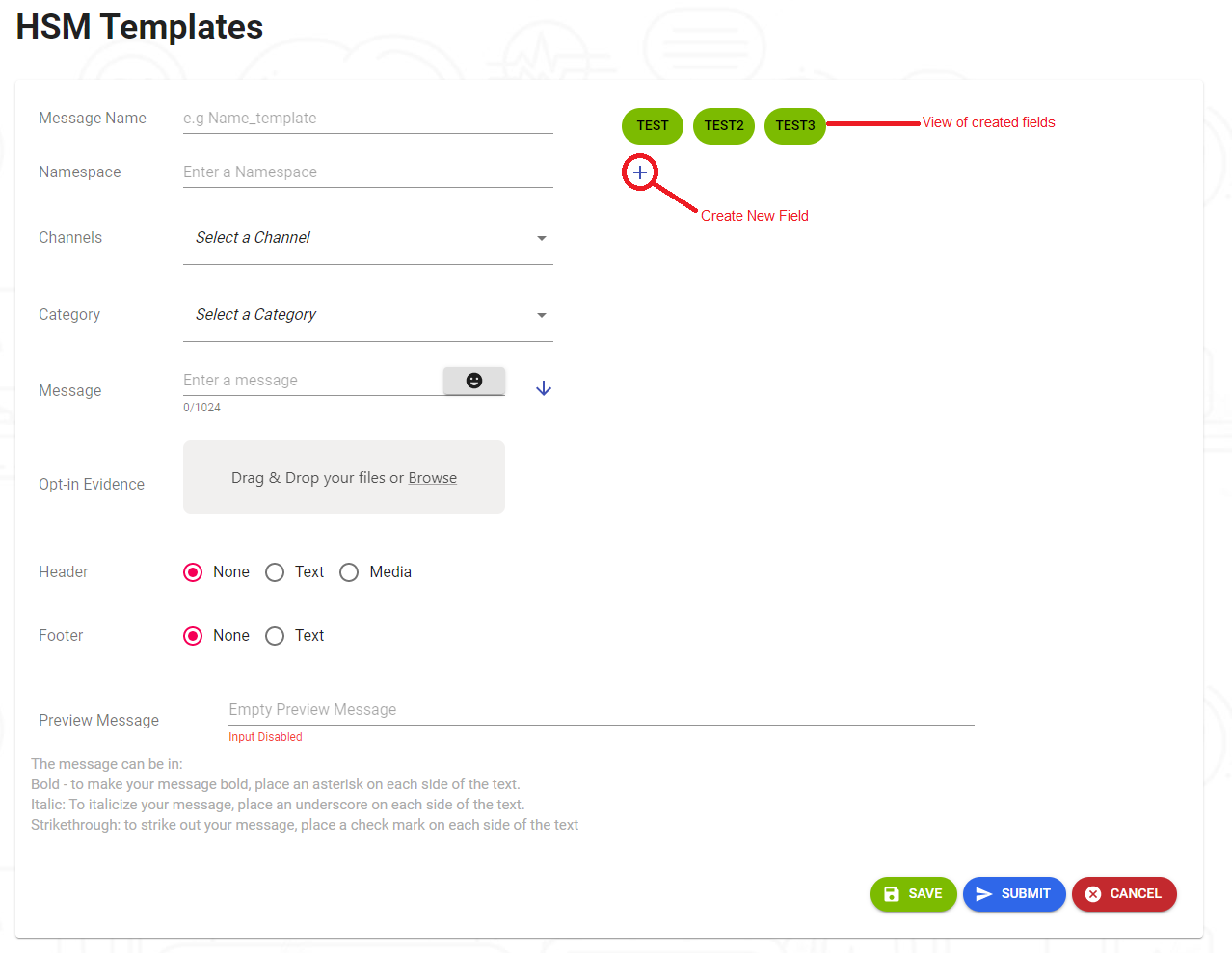The image size is (1232, 953).
Task: Cancel the template form
Action: pos(1124,894)
